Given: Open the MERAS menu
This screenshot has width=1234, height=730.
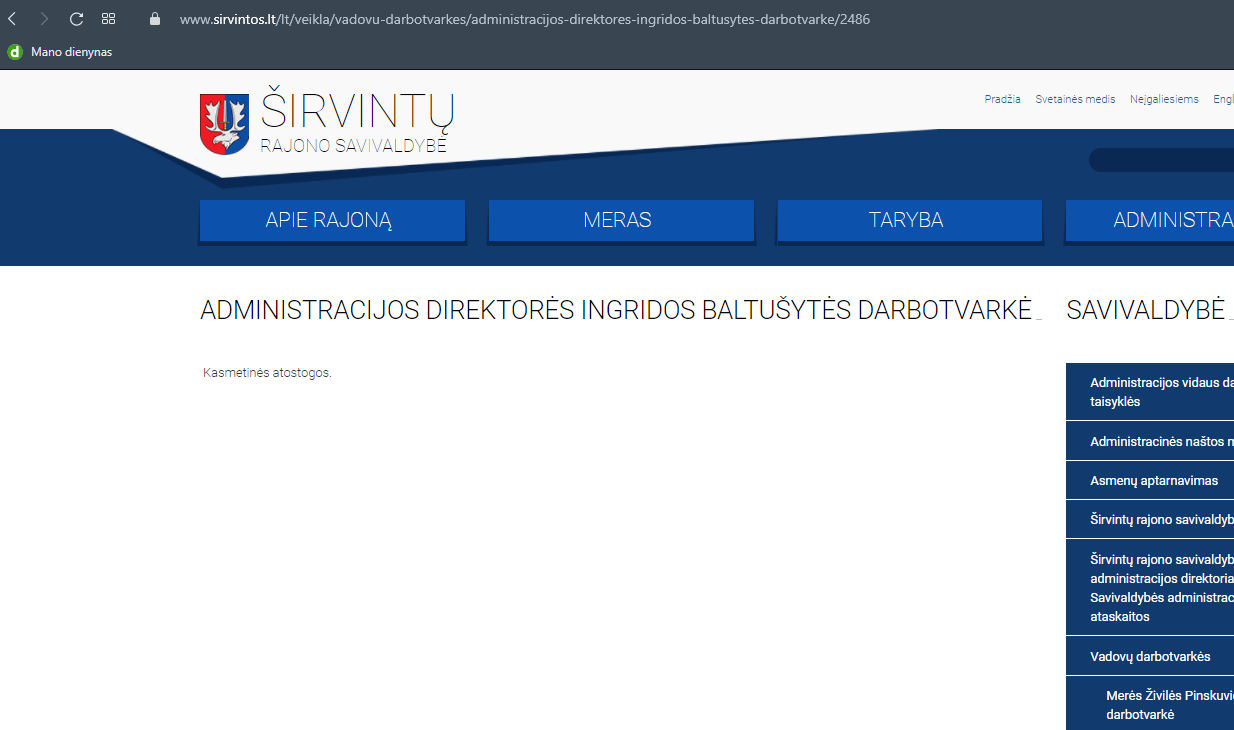Looking at the screenshot, I should tap(621, 221).
